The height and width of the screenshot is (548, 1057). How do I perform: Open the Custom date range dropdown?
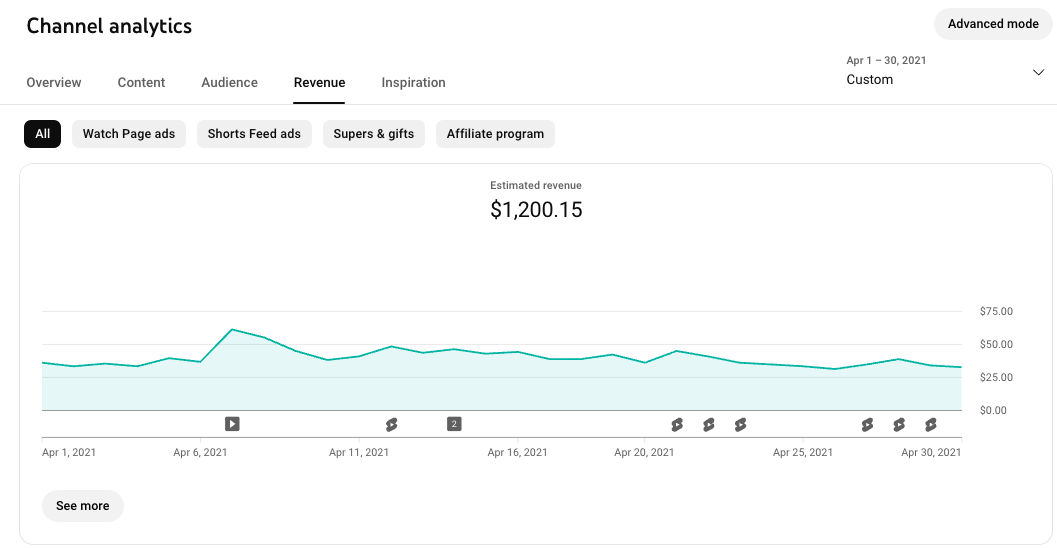click(x=944, y=72)
